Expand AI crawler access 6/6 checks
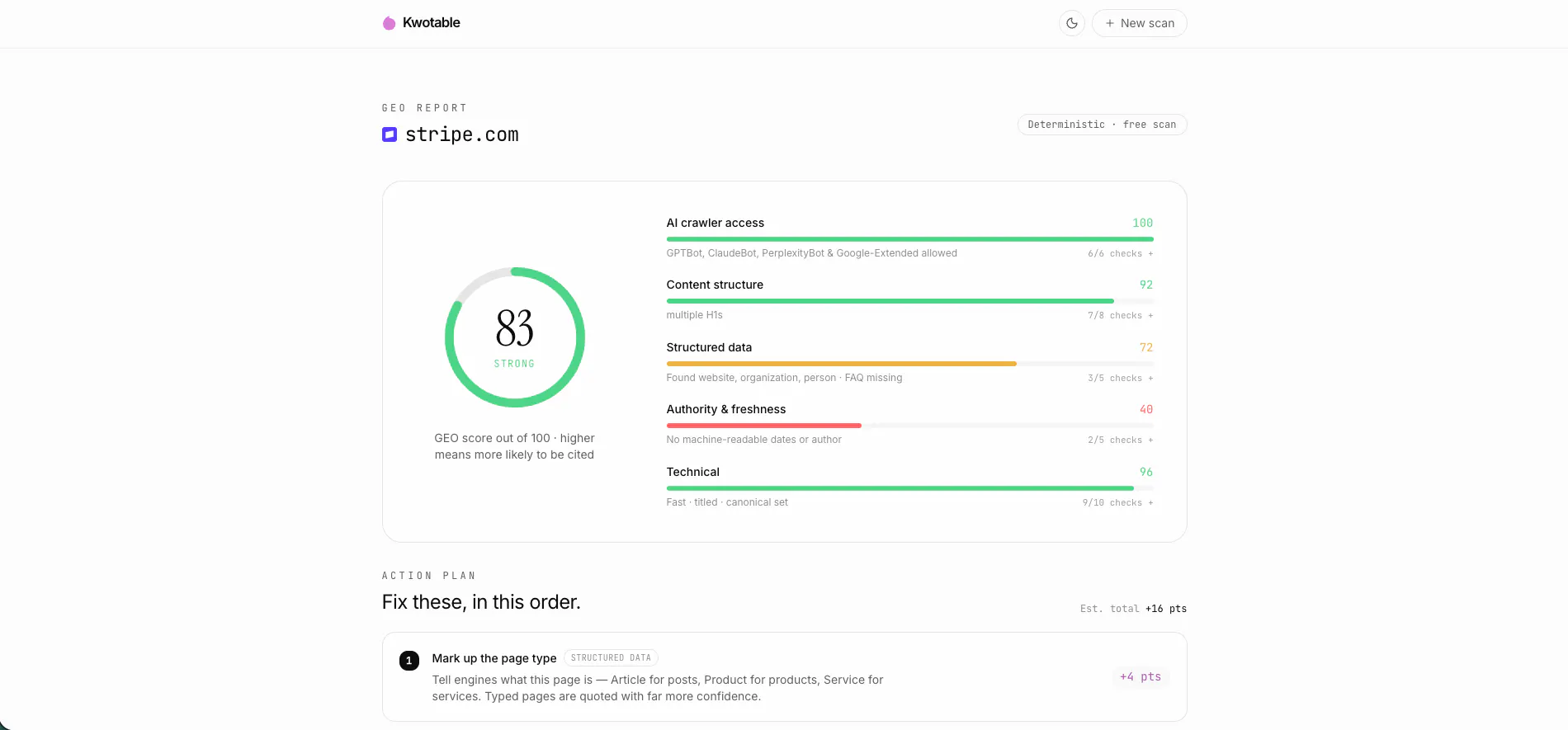This screenshot has width=1568, height=730. pyautogui.click(x=1121, y=254)
